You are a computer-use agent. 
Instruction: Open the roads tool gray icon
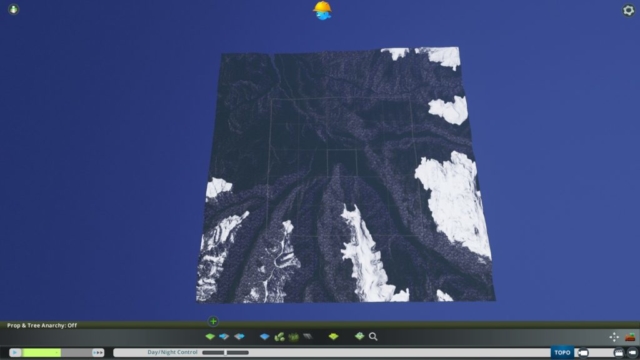coord(308,337)
